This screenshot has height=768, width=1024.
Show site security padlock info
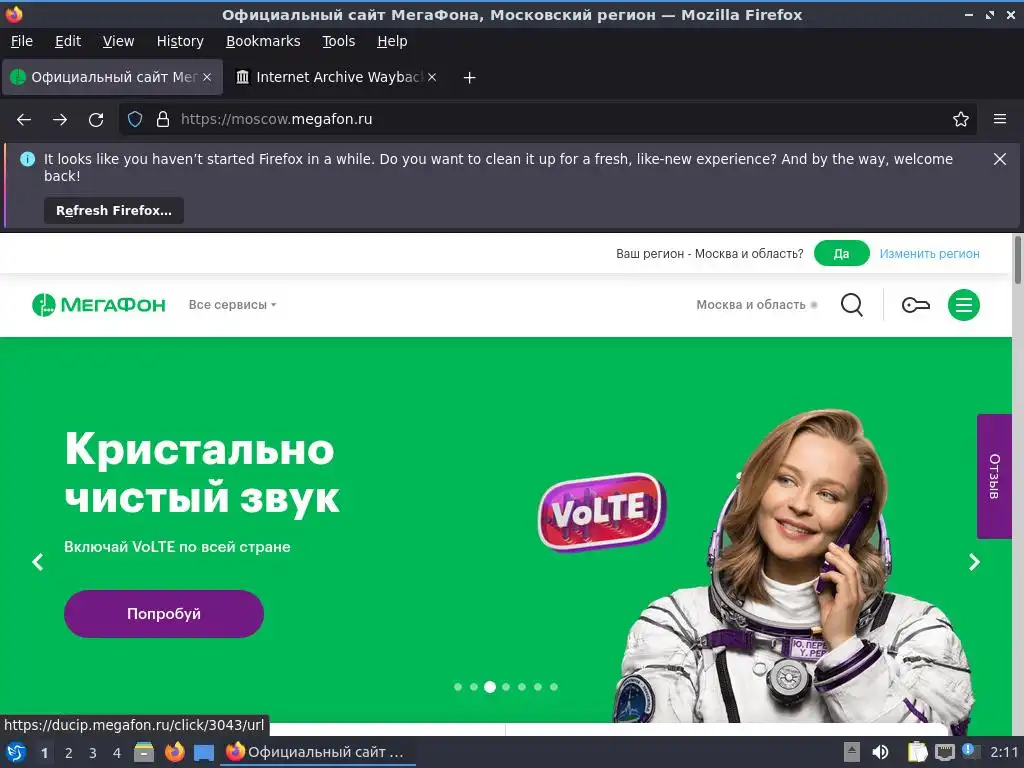click(x=163, y=119)
